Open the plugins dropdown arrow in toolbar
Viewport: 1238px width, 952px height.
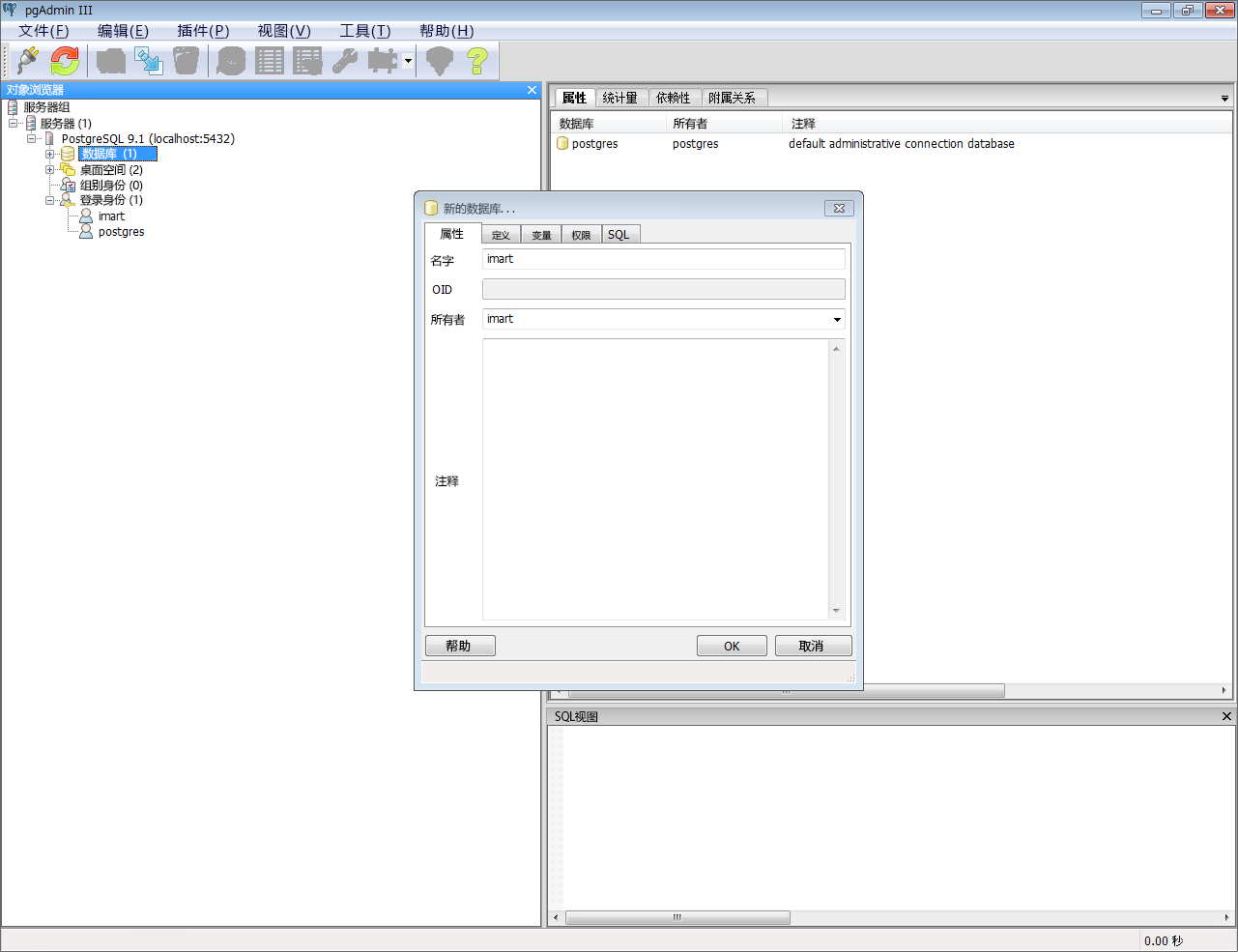pyautogui.click(x=408, y=61)
